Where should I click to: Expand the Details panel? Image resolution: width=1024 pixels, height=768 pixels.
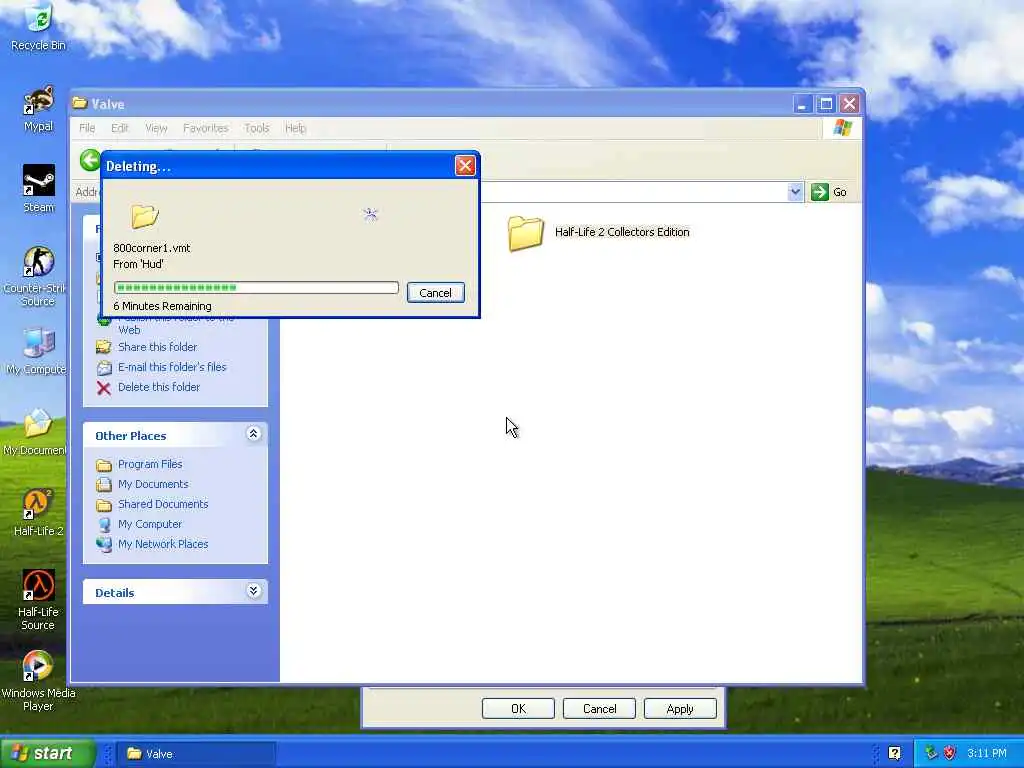pyautogui.click(x=253, y=591)
